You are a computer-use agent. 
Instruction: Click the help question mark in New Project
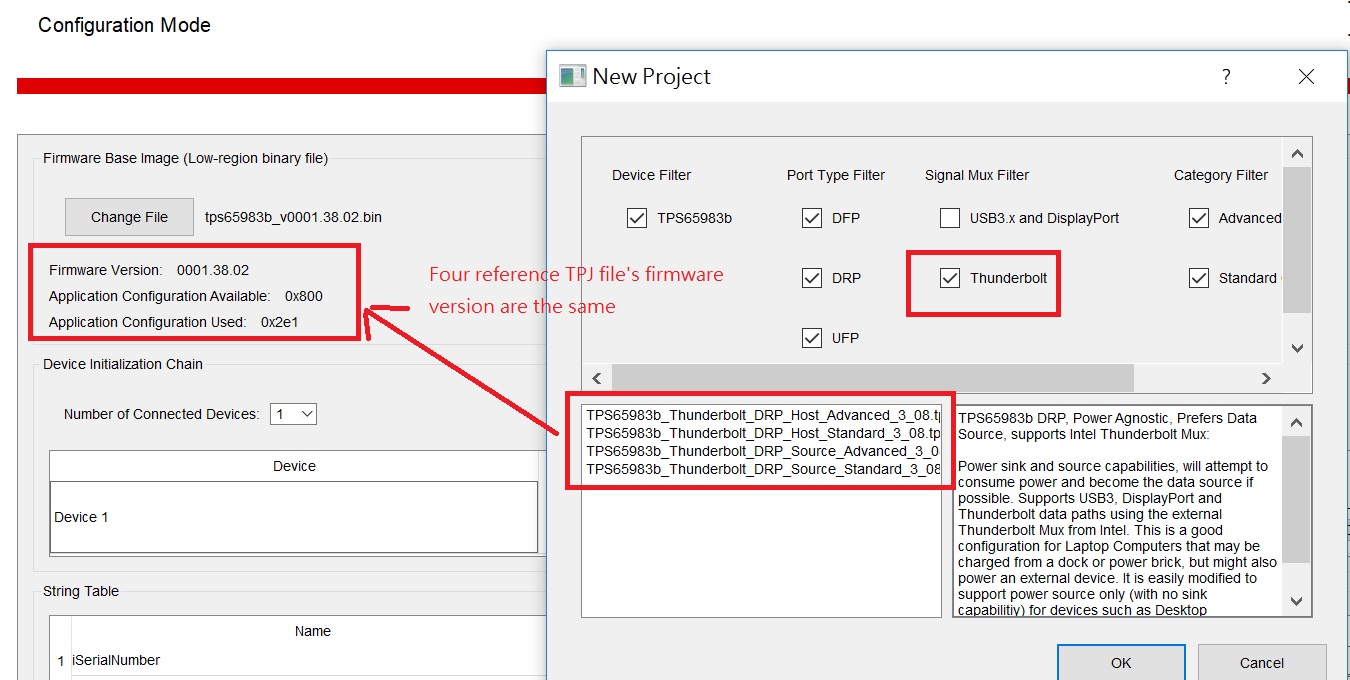point(1226,76)
